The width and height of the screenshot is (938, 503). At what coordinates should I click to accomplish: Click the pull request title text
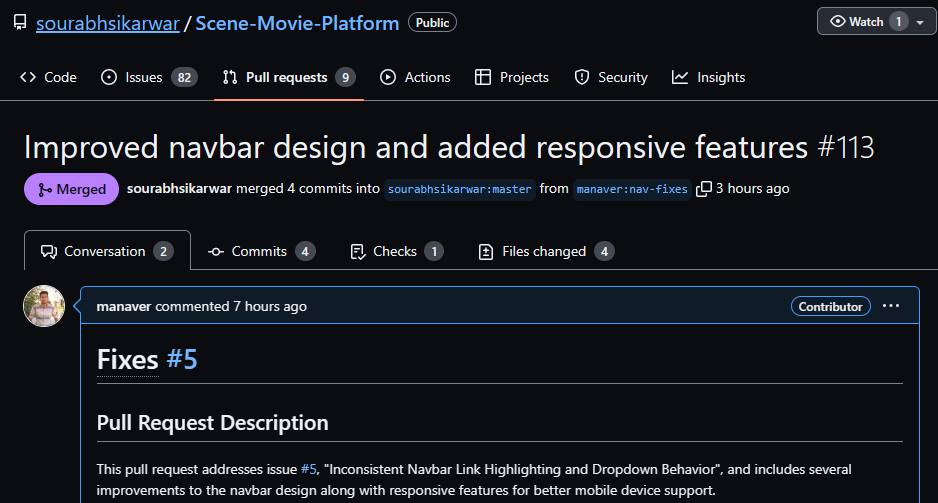[416, 147]
